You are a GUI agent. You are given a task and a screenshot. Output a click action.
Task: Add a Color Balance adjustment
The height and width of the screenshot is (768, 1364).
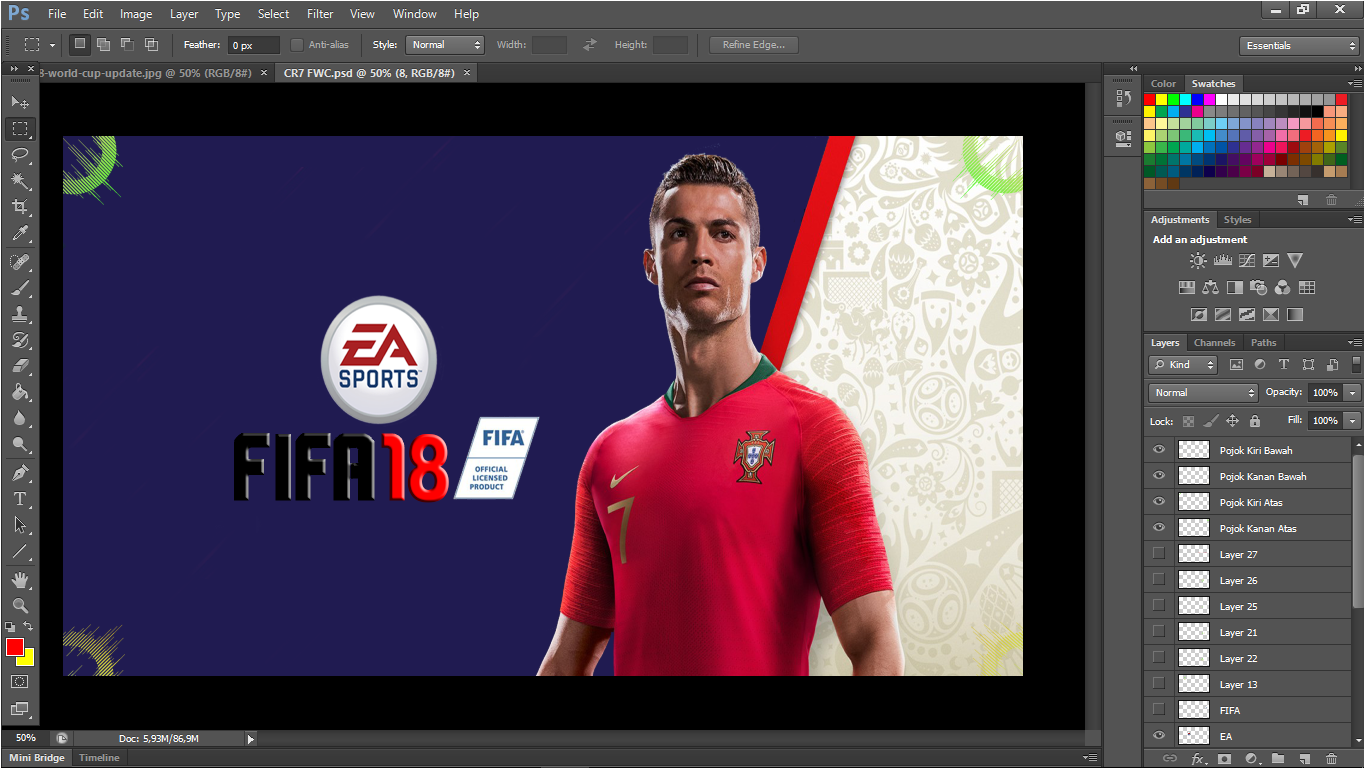pos(1210,287)
